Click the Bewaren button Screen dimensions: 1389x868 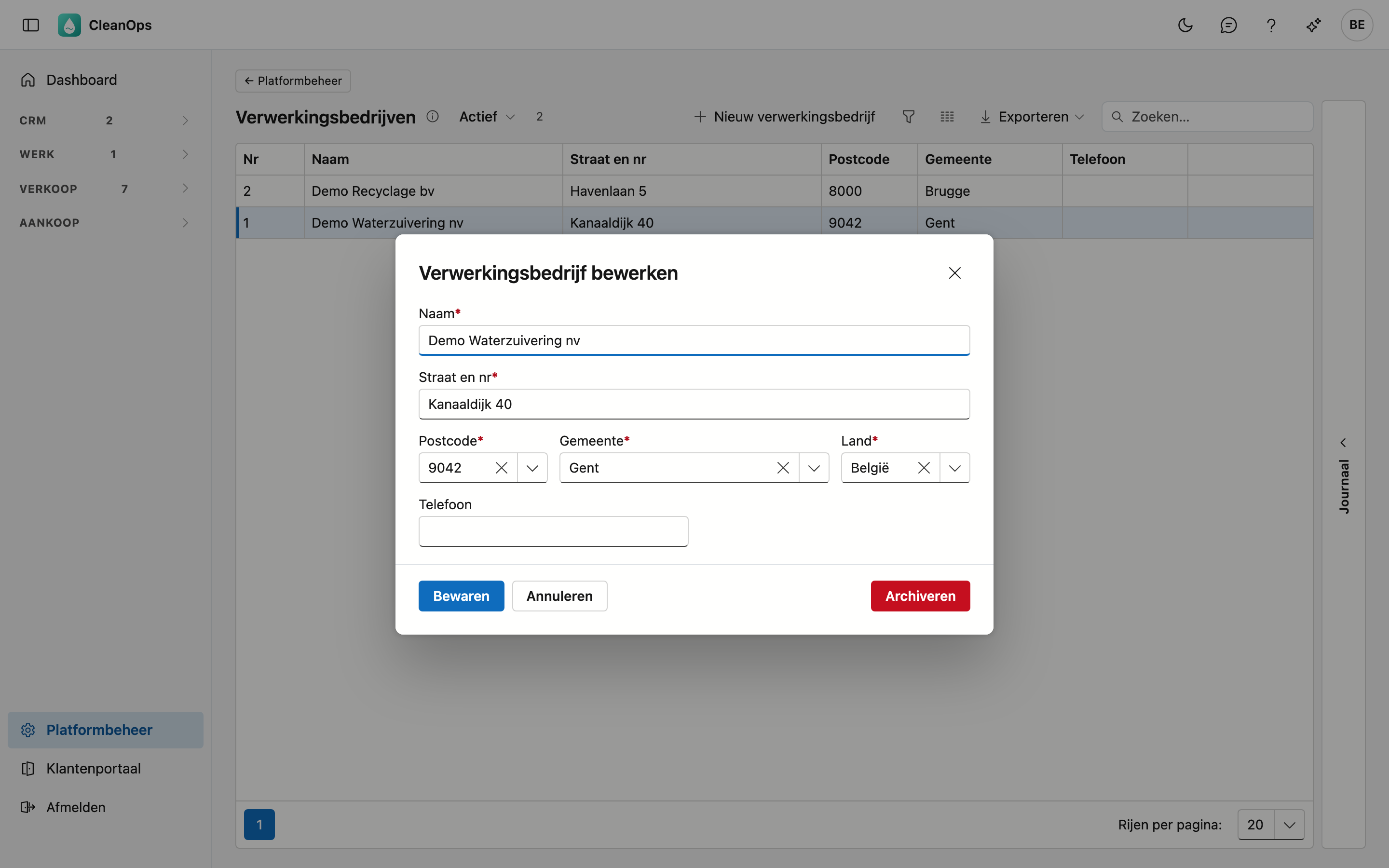461,596
